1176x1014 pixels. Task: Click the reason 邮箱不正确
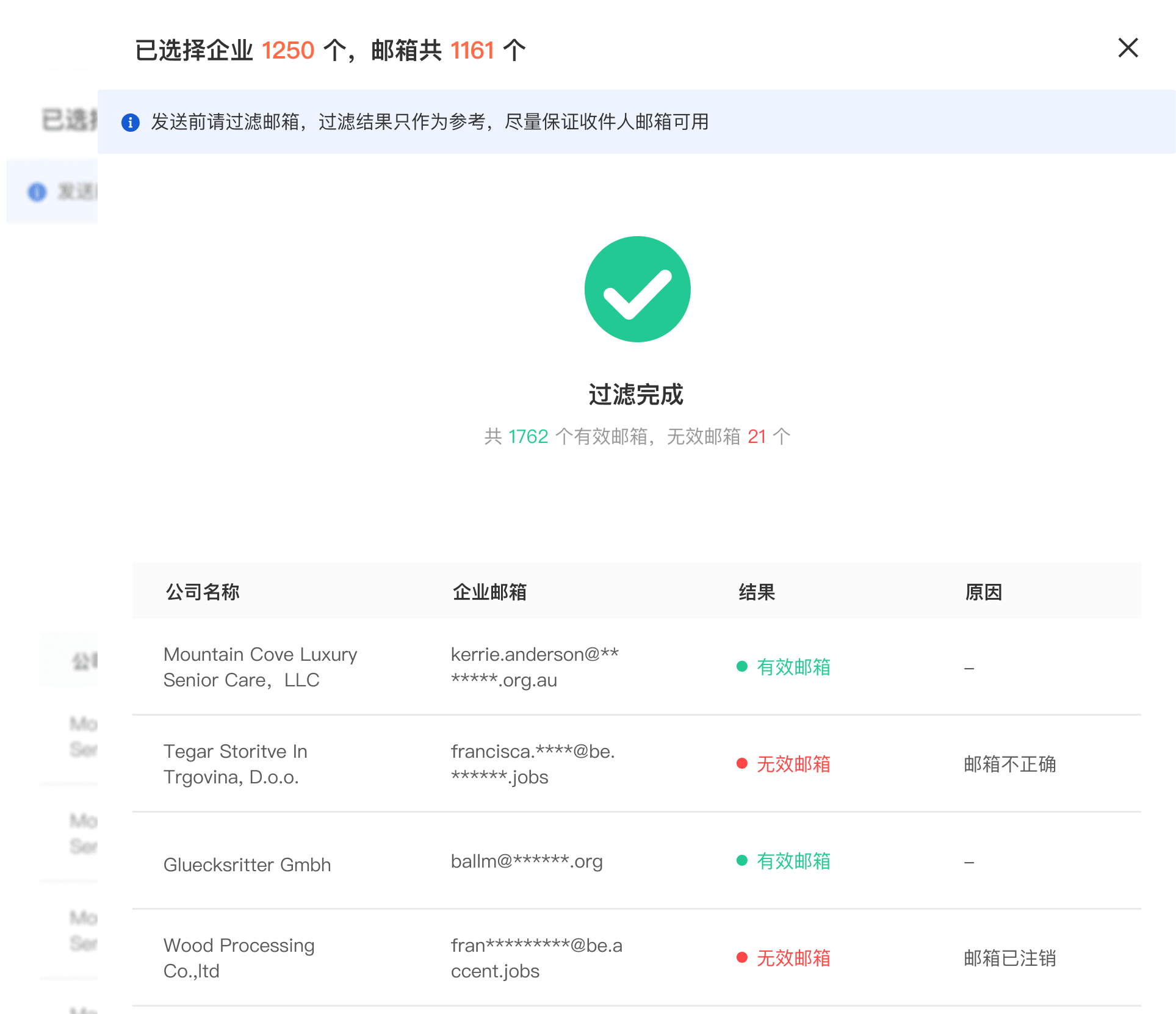pyautogui.click(x=1010, y=764)
